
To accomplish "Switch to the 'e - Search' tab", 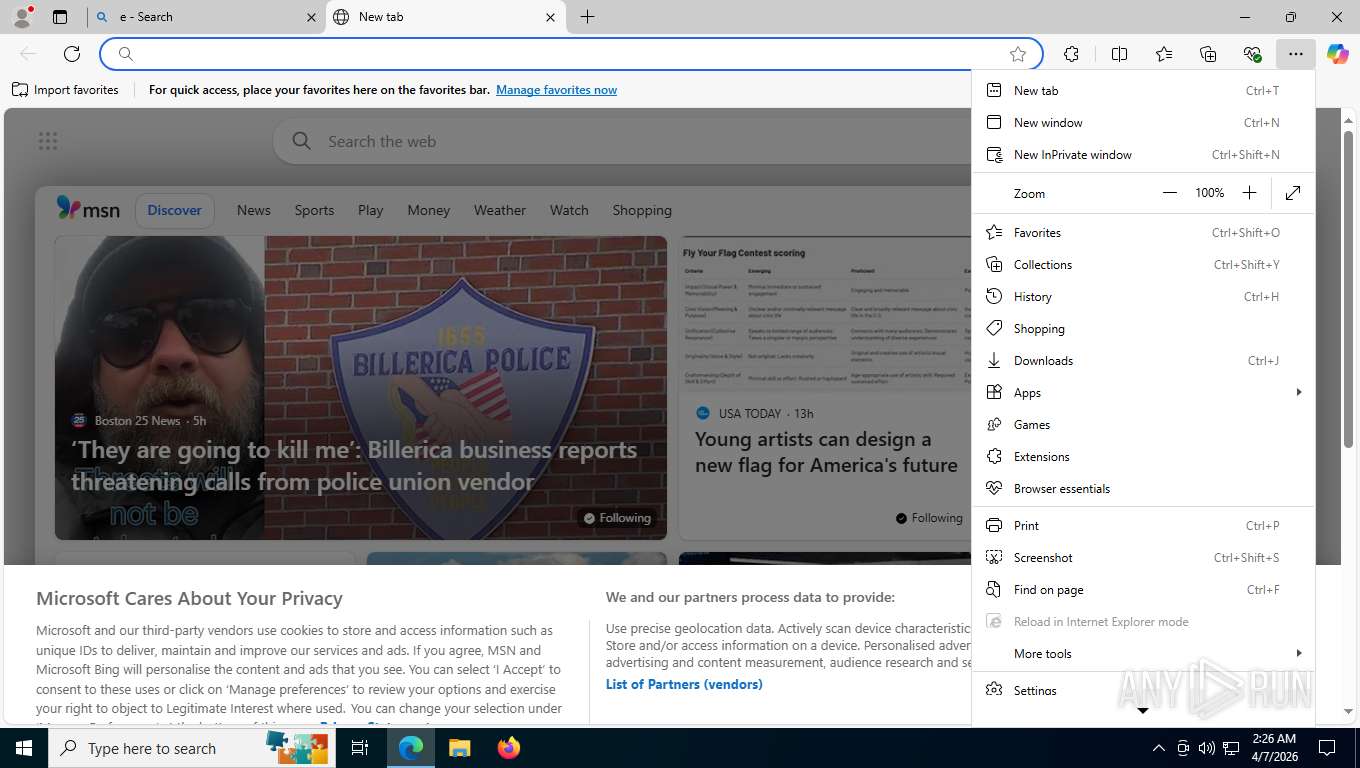I will (205, 17).
